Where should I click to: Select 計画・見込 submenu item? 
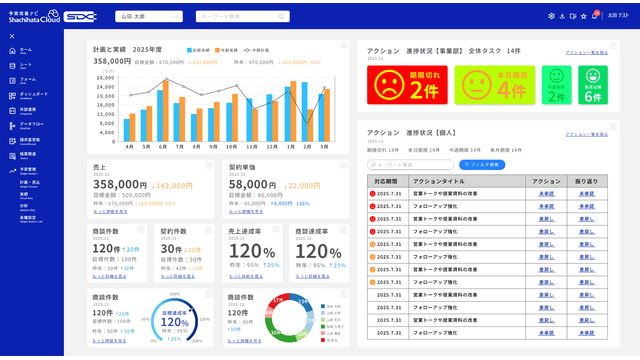point(30,183)
